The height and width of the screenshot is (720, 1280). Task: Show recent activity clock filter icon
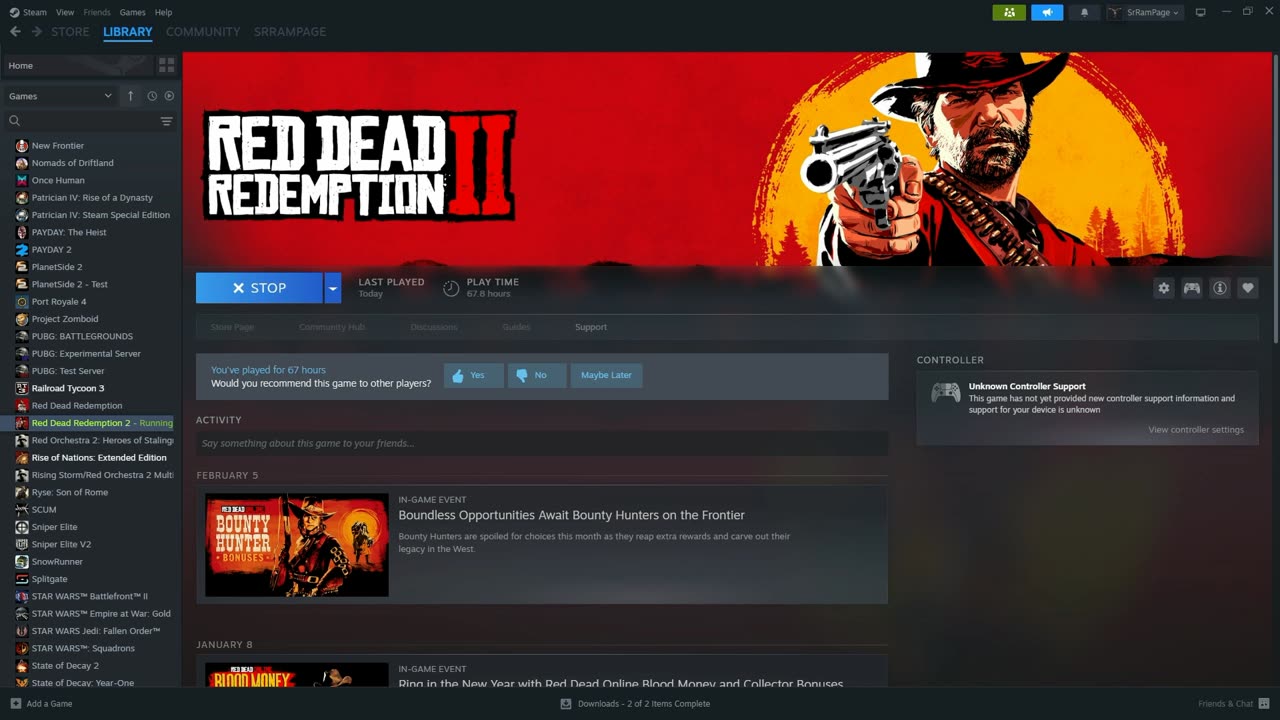click(x=152, y=96)
